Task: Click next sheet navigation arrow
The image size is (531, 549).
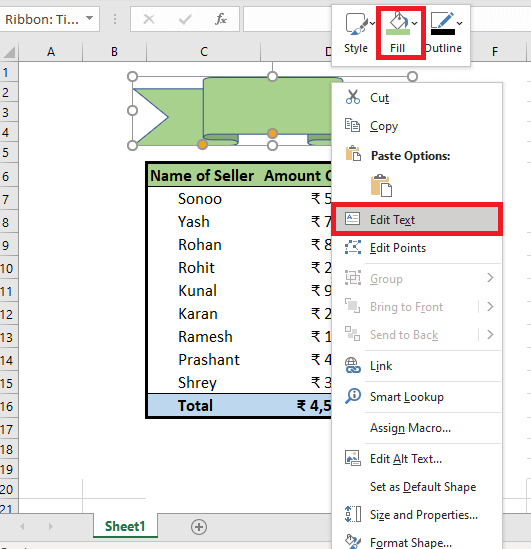Action: 51,526
